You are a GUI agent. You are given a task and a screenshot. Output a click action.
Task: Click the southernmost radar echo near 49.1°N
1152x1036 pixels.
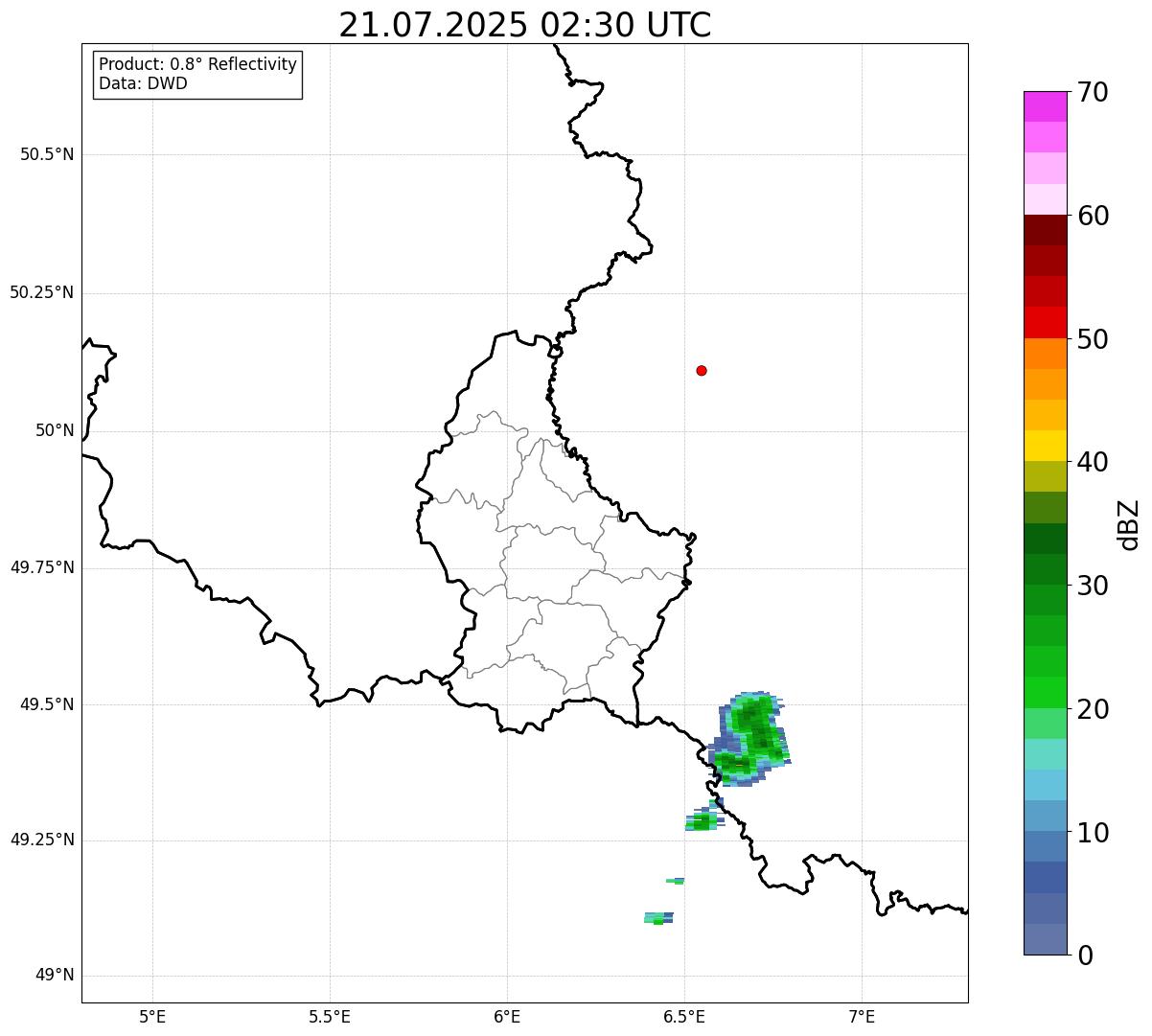[658, 918]
